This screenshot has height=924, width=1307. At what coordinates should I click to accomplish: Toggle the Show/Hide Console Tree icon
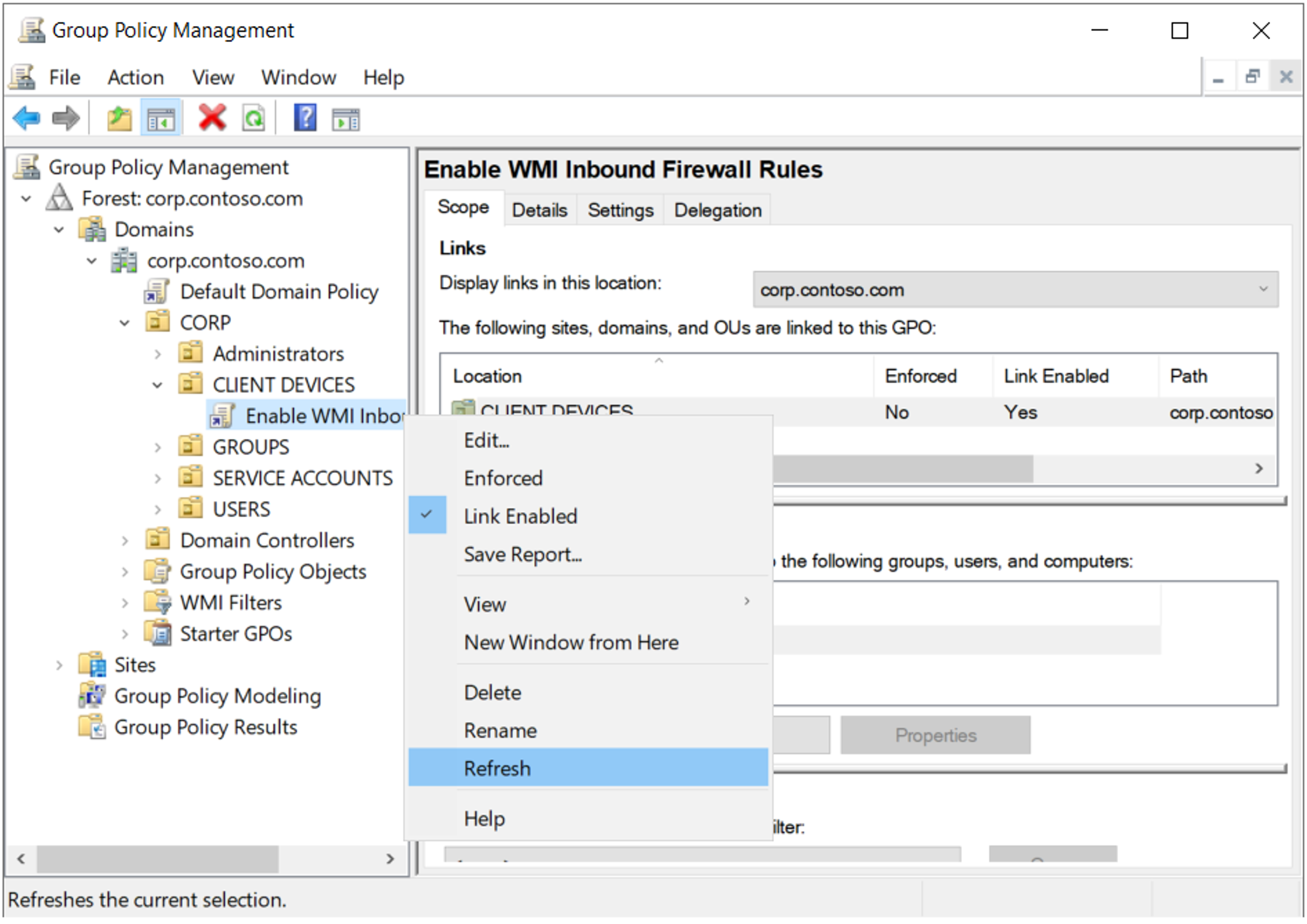coord(161,118)
